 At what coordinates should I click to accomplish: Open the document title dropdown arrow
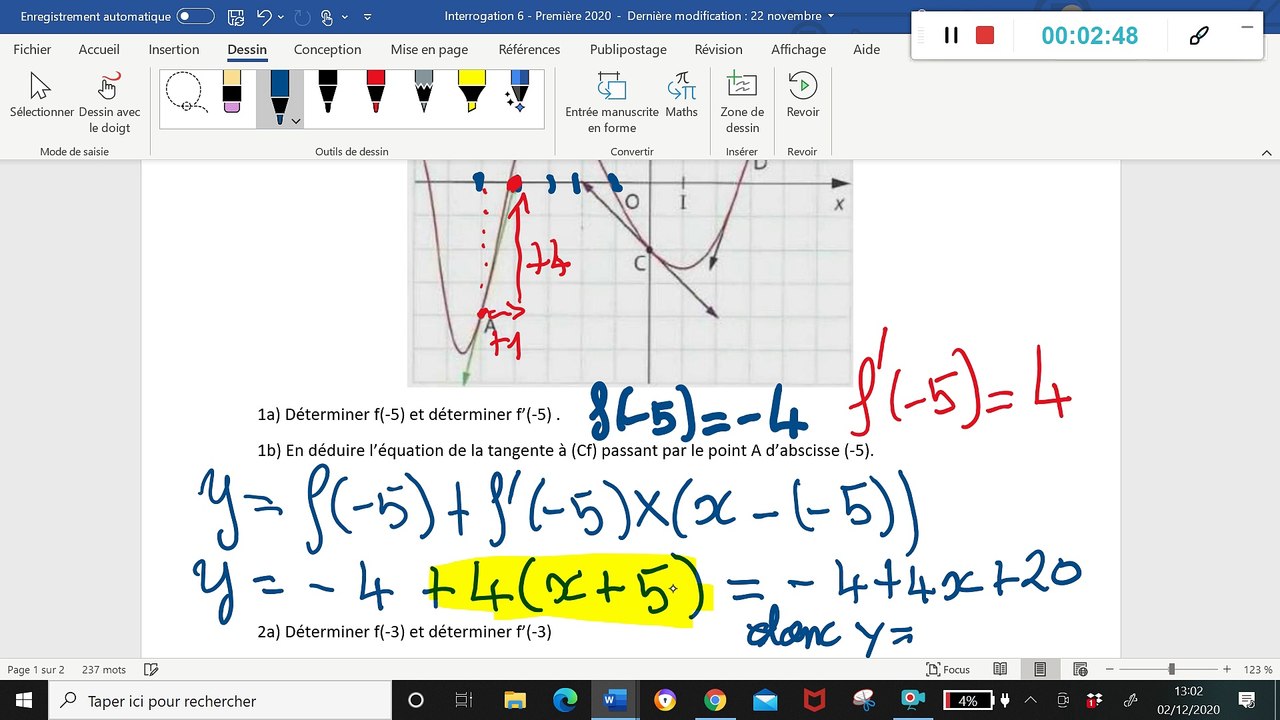[831, 16]
